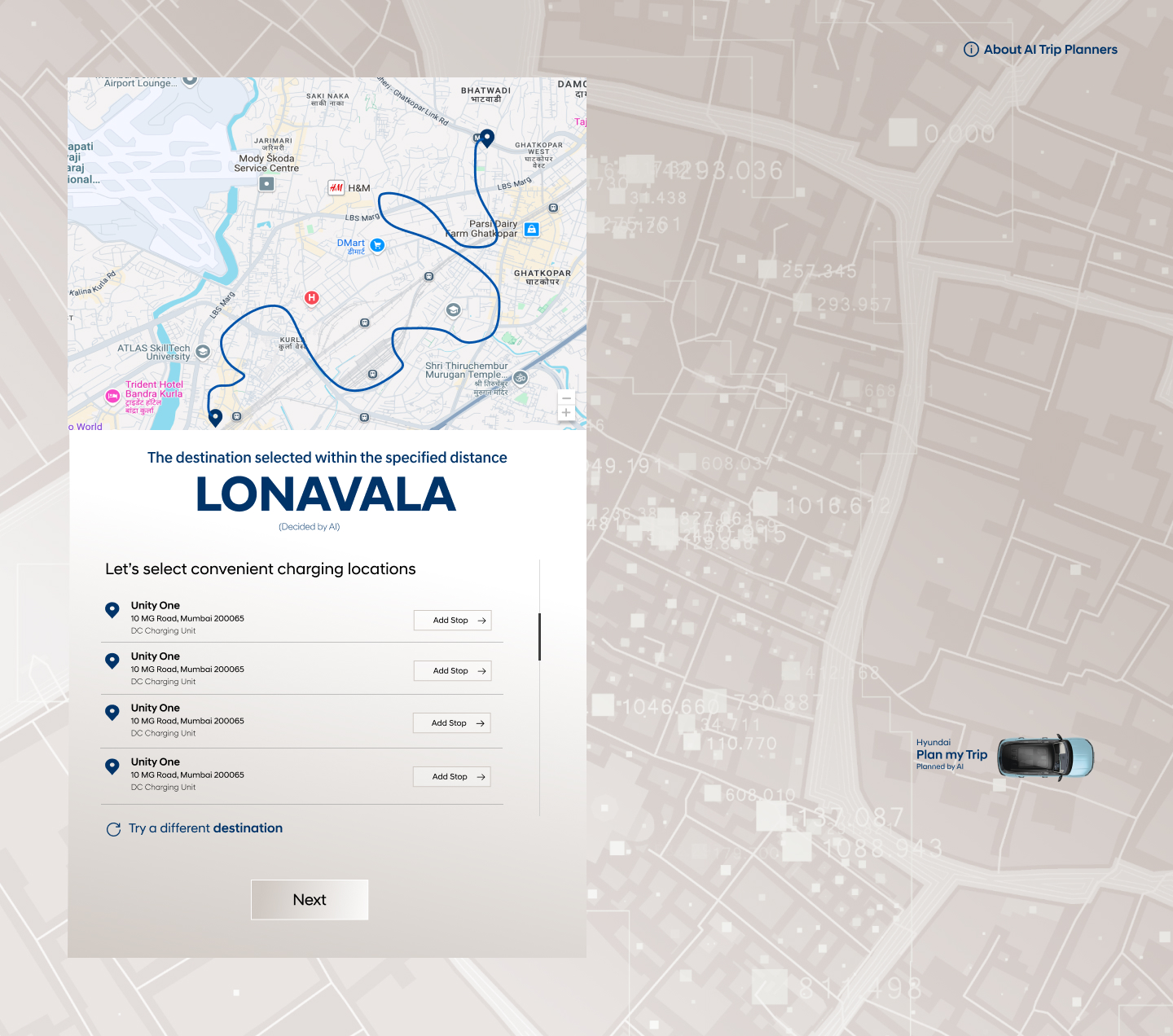Click the map zoom out minus button

[566, 398]
